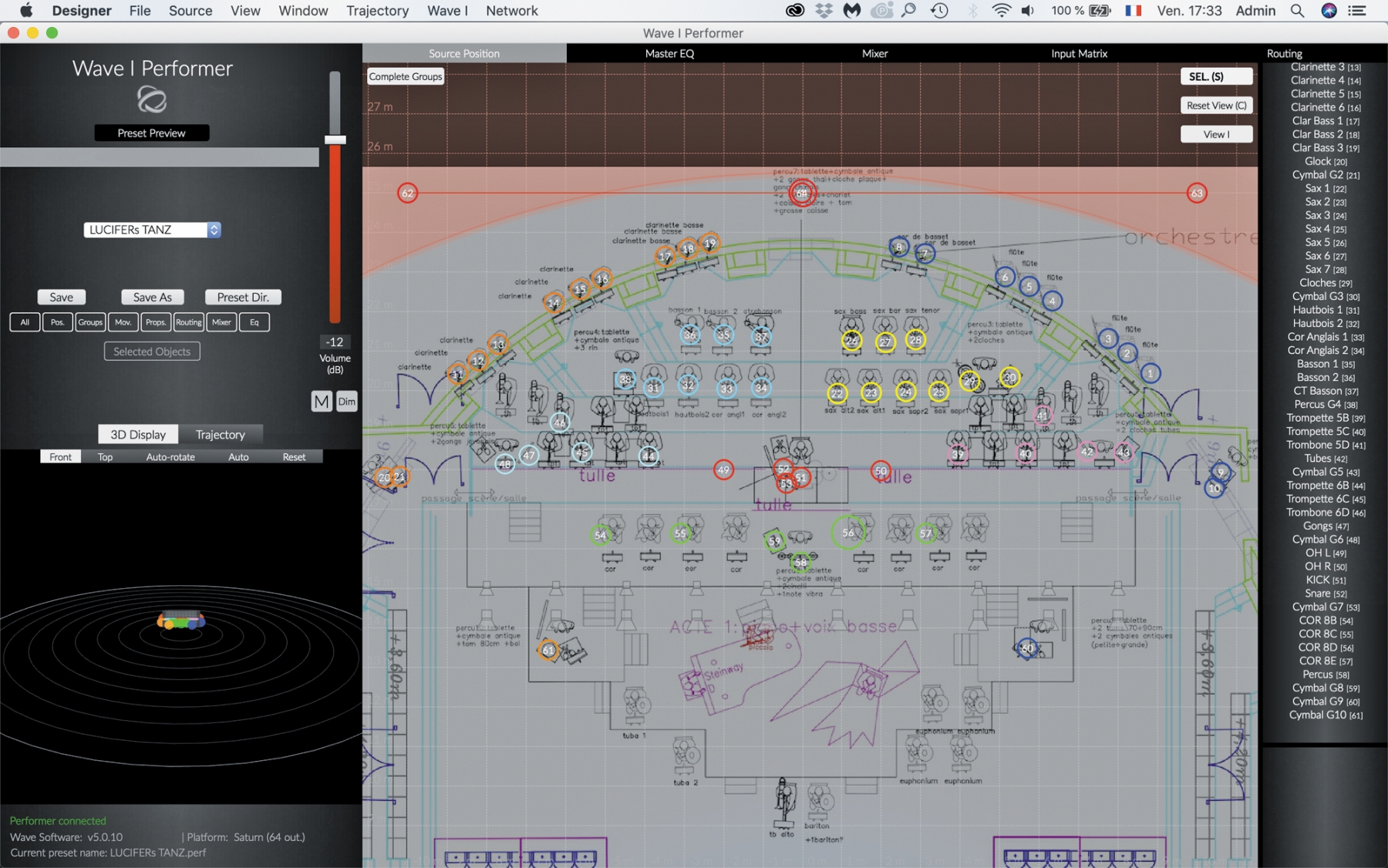Click the master volume slider handle
This screenshot has width=1388, height=868.
coord(335,140)
